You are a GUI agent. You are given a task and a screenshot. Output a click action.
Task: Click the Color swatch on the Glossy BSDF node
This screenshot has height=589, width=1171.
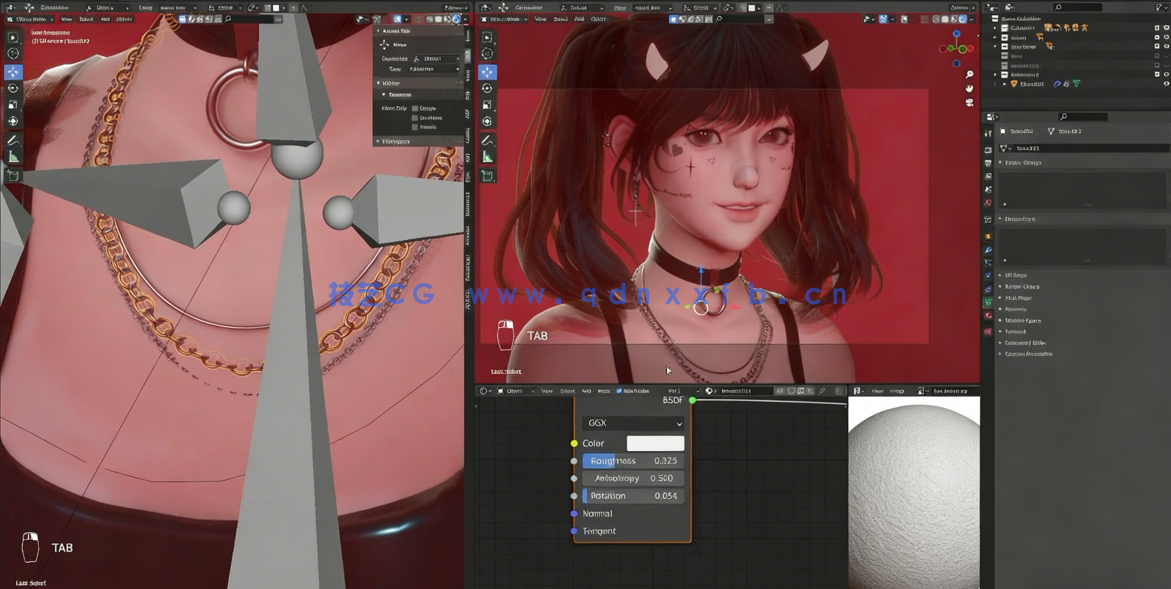655,443
